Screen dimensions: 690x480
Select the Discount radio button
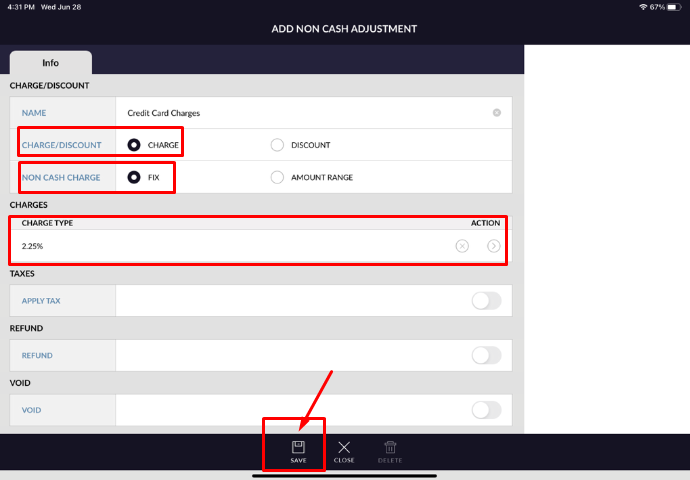(277, 145)
